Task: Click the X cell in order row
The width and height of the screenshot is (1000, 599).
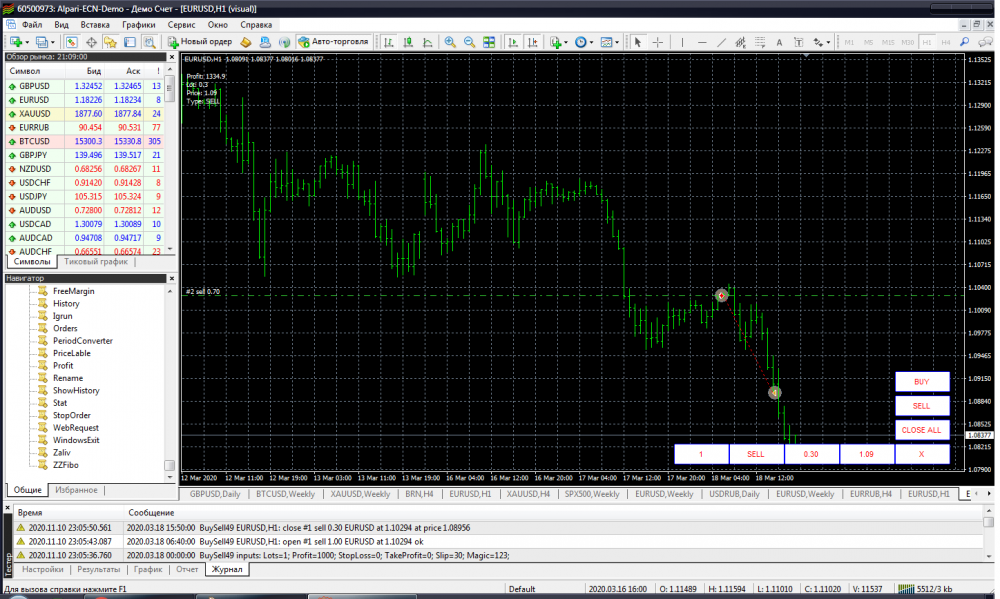Action: click(922, 454)
